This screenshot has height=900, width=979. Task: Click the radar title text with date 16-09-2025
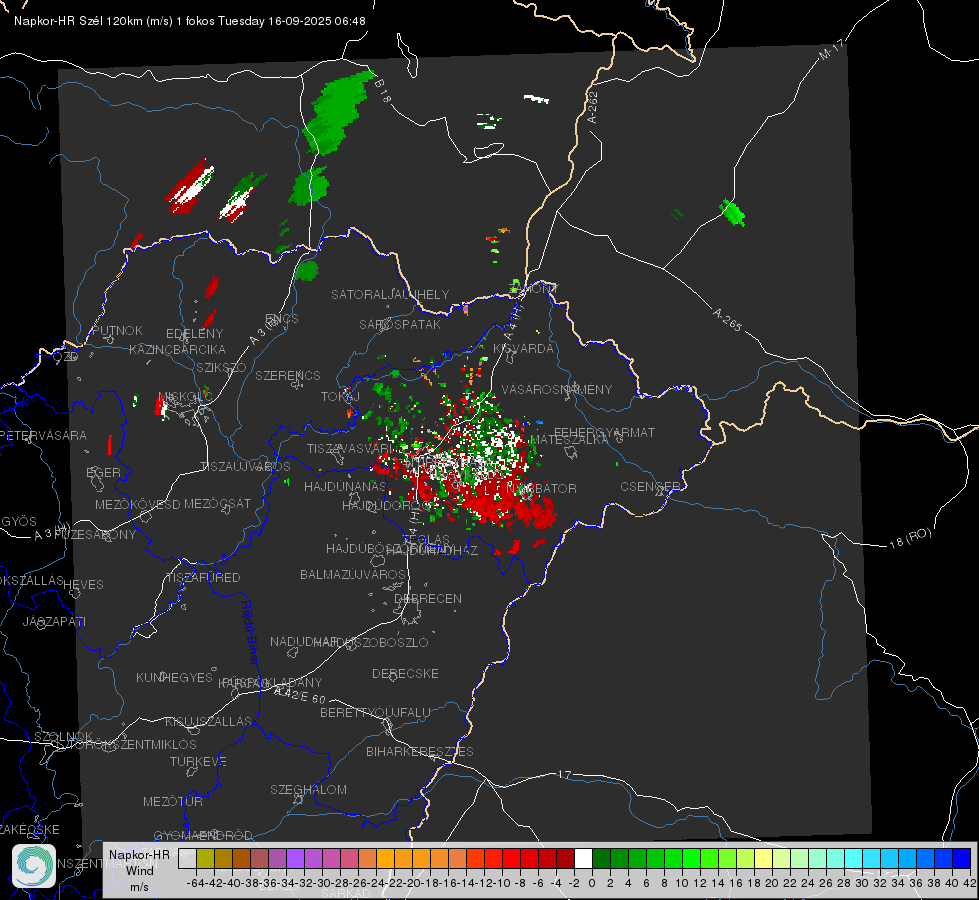click(190, 21)
